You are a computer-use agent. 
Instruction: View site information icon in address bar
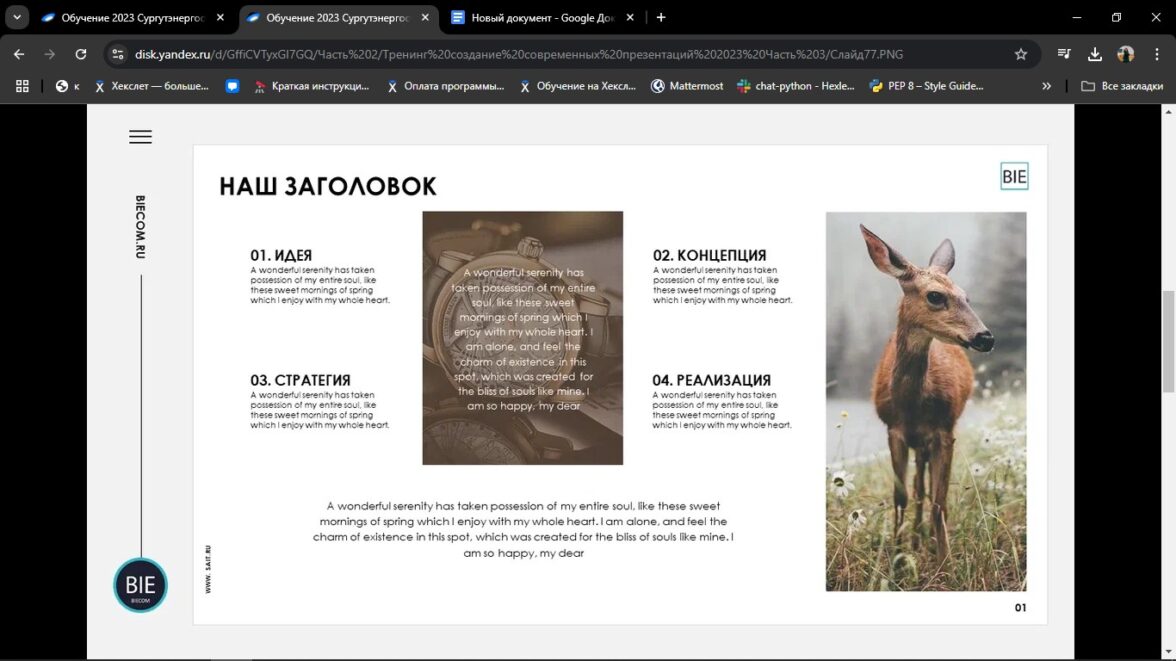pyautogui.click(x=118, y=54)
